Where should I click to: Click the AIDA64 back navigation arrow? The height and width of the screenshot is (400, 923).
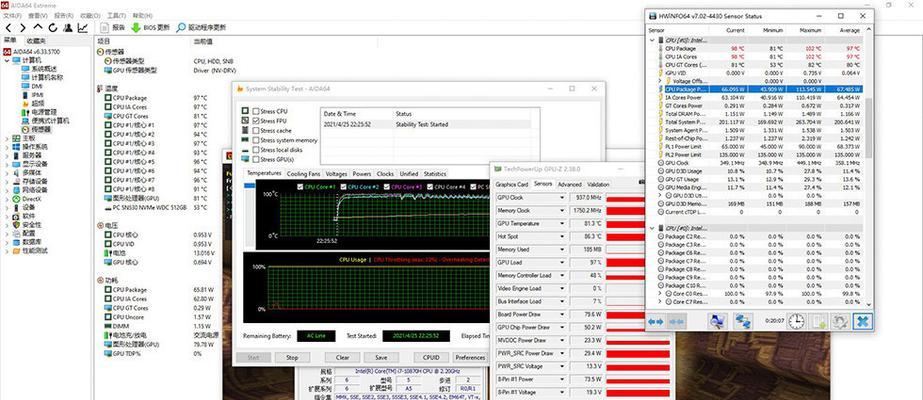click(x=8, y=28)
